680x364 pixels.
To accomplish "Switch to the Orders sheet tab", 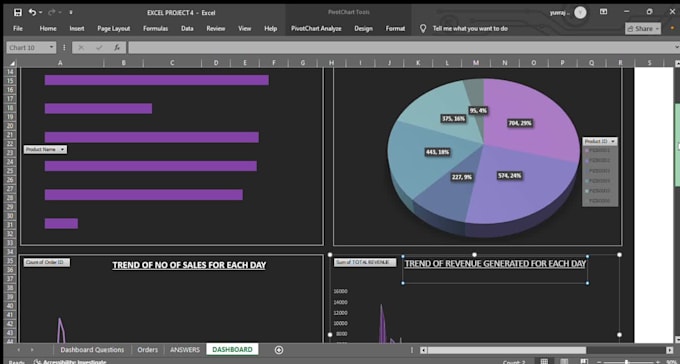I will [147, 350].
